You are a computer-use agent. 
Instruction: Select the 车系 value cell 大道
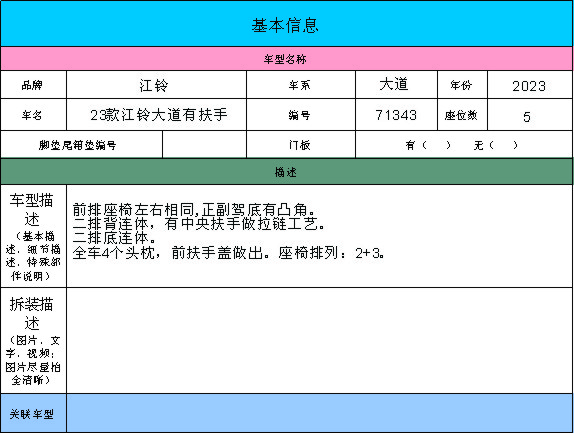(x=396, y=85)
